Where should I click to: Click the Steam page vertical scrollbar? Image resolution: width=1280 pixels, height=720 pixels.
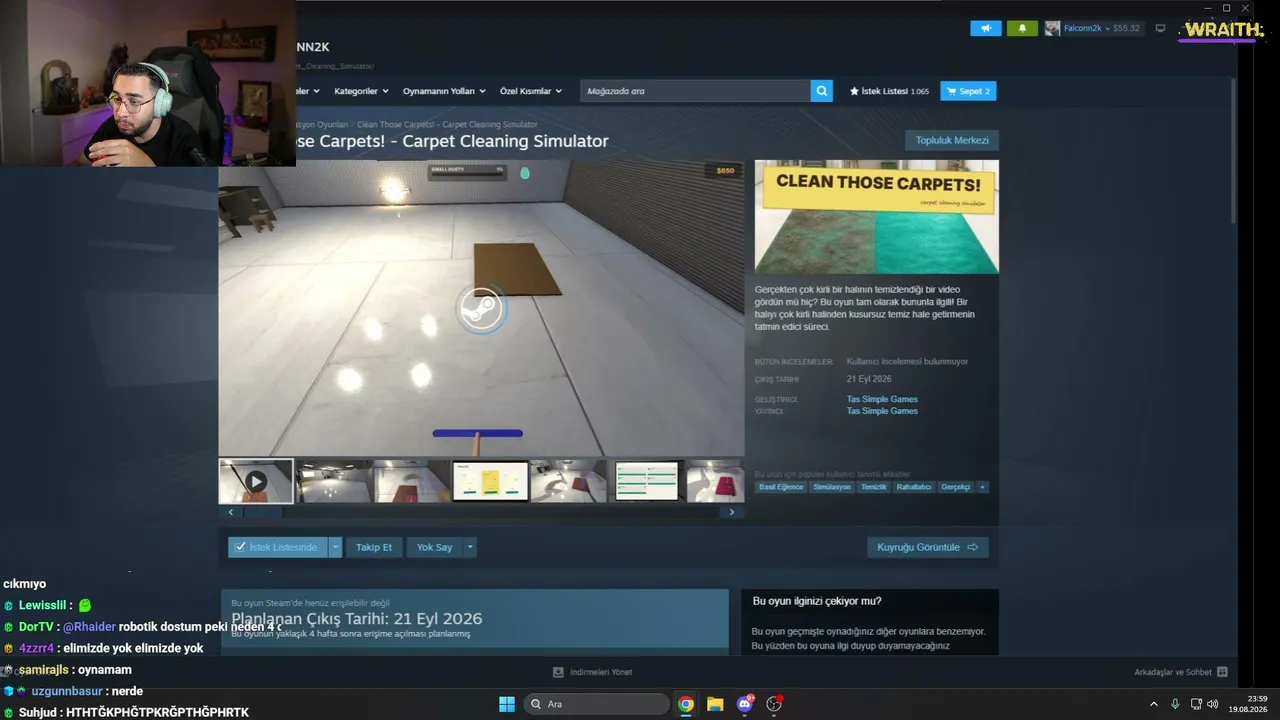click(1233, 150)
